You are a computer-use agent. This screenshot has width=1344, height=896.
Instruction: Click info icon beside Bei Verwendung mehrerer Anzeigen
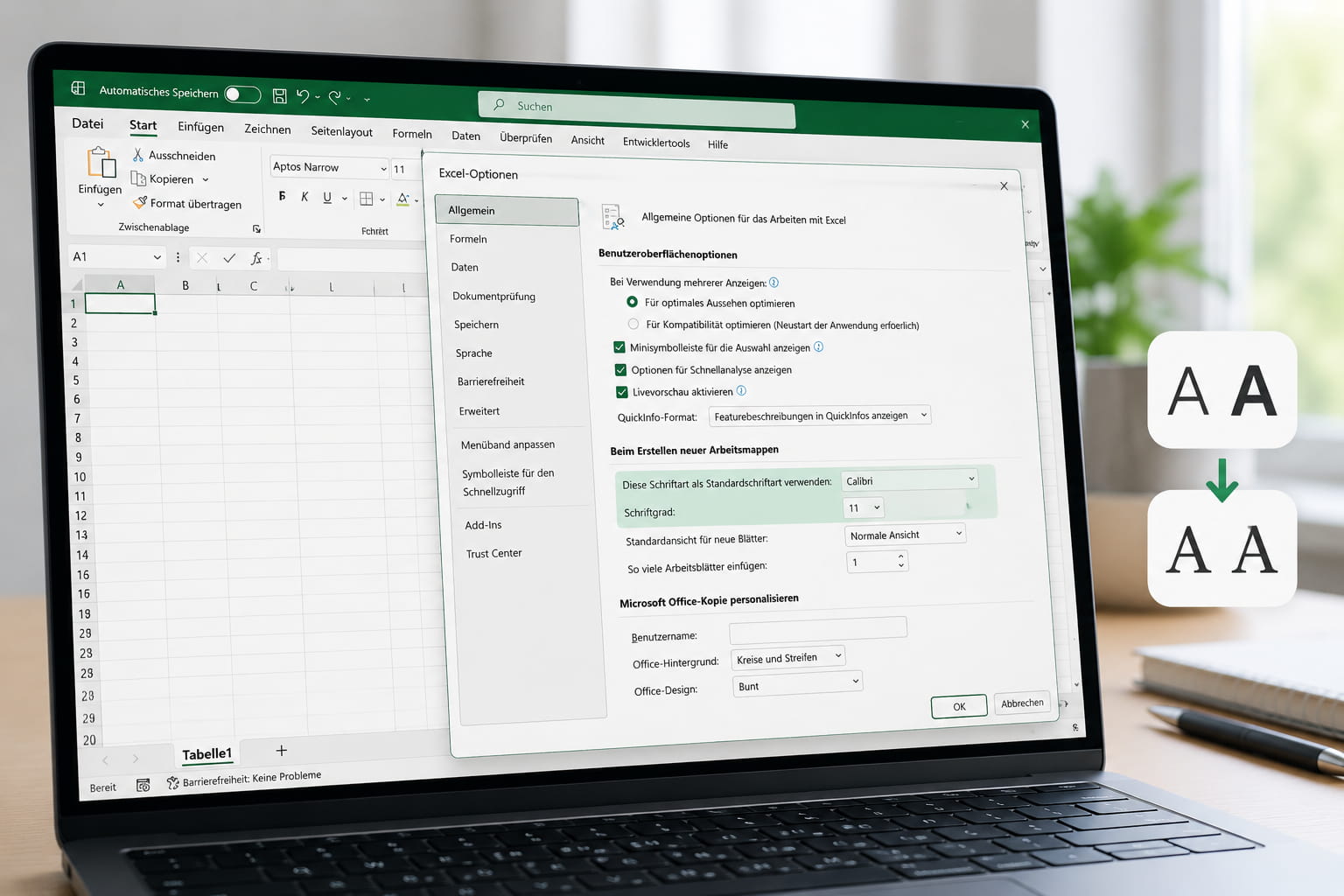773,283
